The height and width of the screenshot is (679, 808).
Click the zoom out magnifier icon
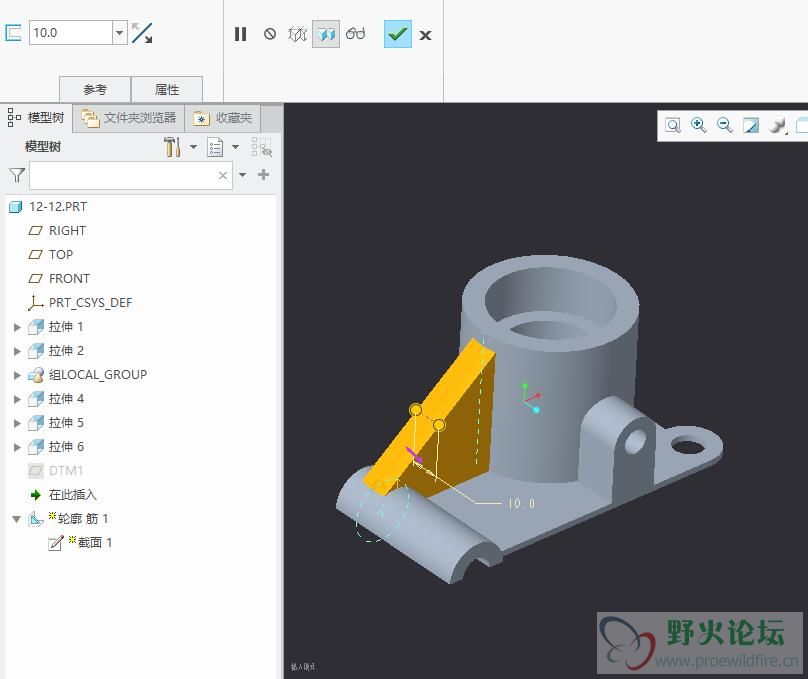tap(725, 125)
